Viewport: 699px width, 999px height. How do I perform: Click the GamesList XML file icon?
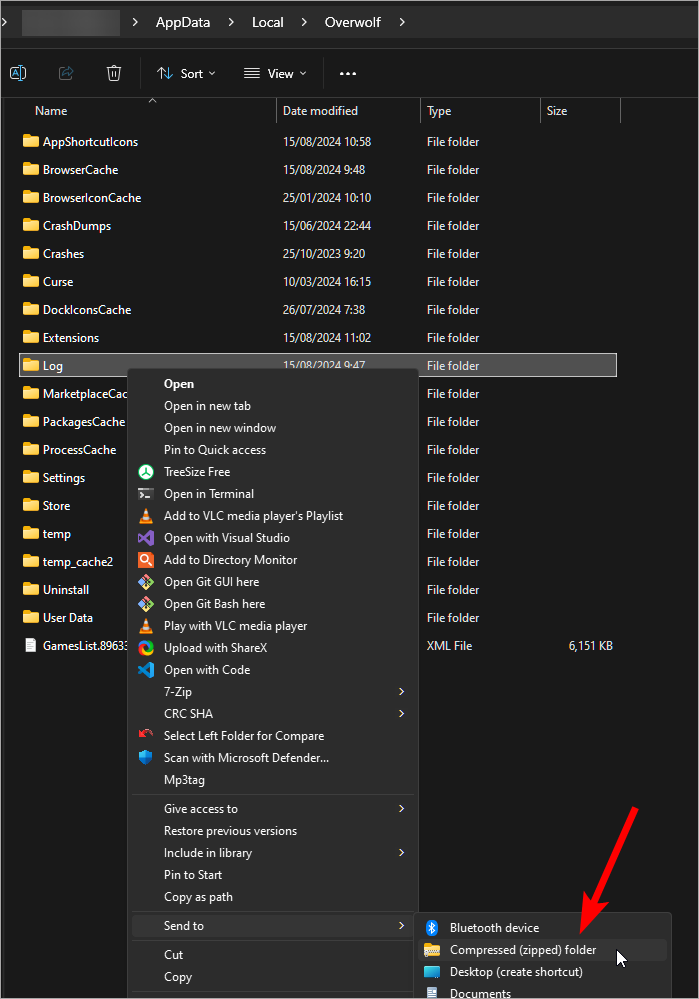pyautogui.click(x=31, y=645)
